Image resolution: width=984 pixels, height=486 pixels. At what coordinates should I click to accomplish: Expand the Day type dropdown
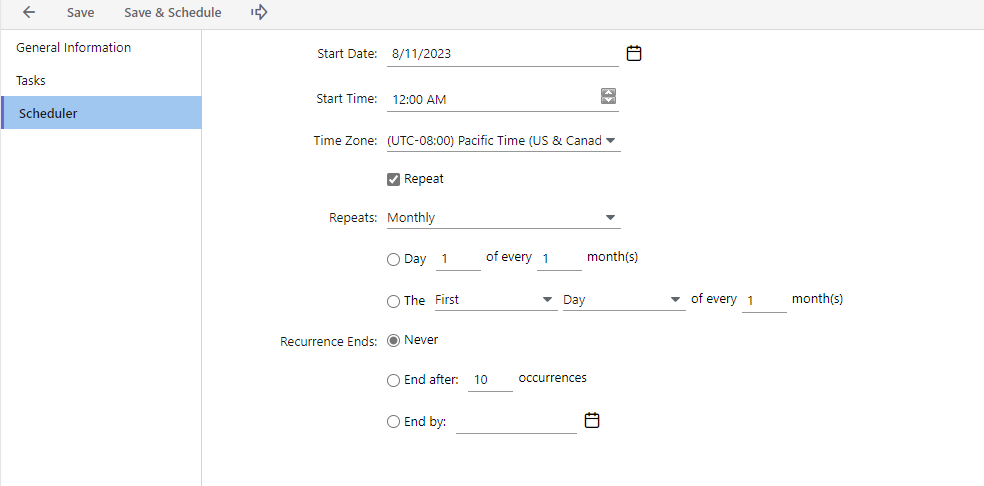click(x=624, y=300)
